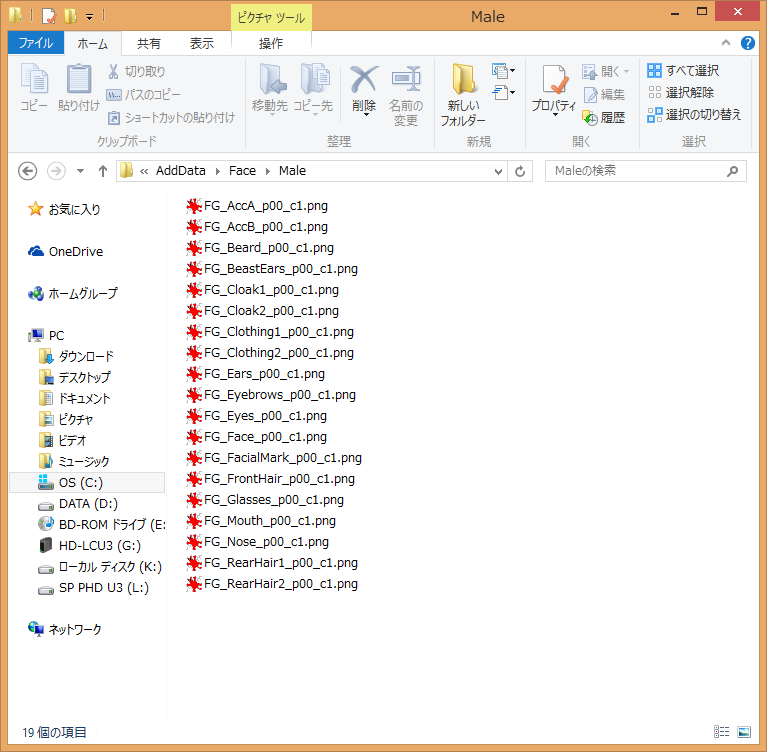This screenshot has height=752, width=767.
Task: Select Desktop (デスクトップ) folder
Action: 75,377
